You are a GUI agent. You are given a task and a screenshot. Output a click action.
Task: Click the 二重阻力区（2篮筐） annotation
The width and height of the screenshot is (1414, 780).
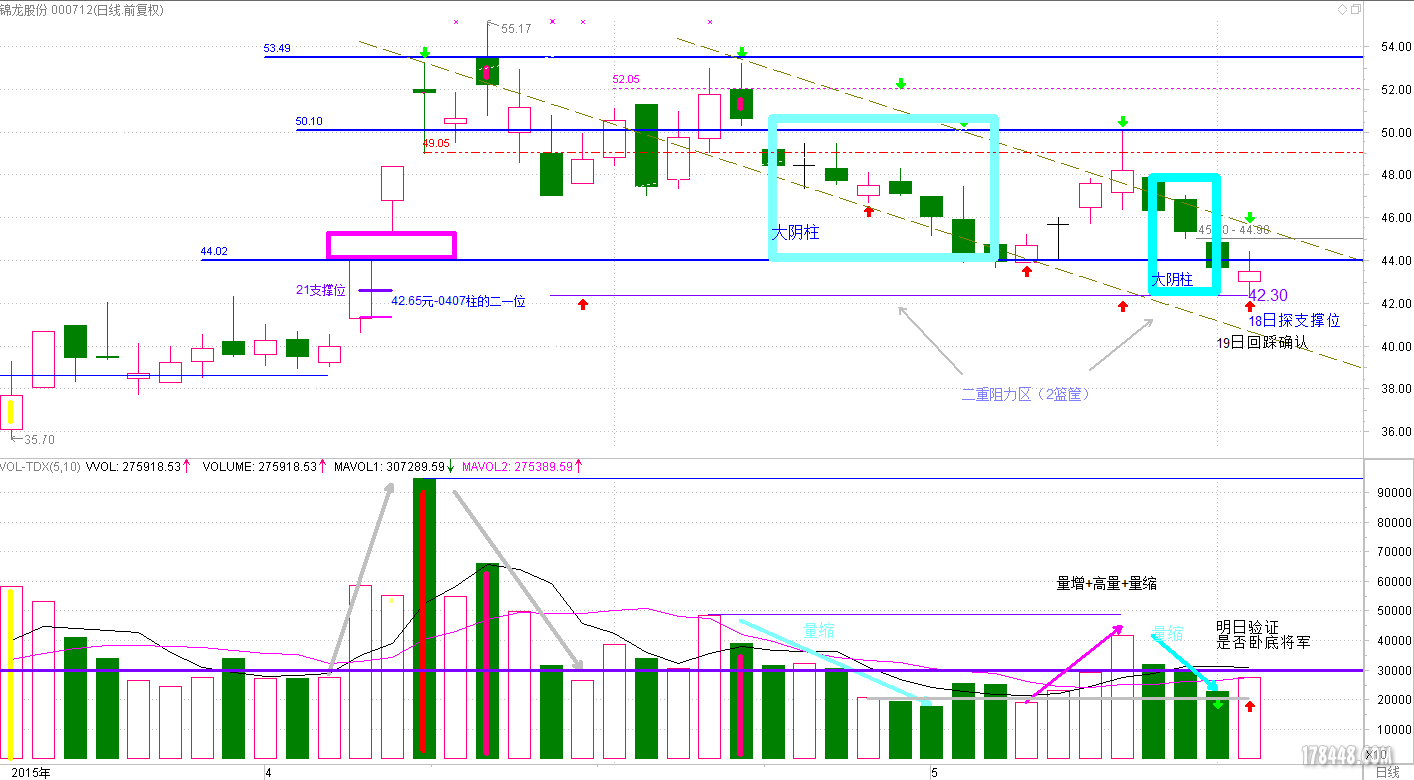click(x=1025, y=394)
